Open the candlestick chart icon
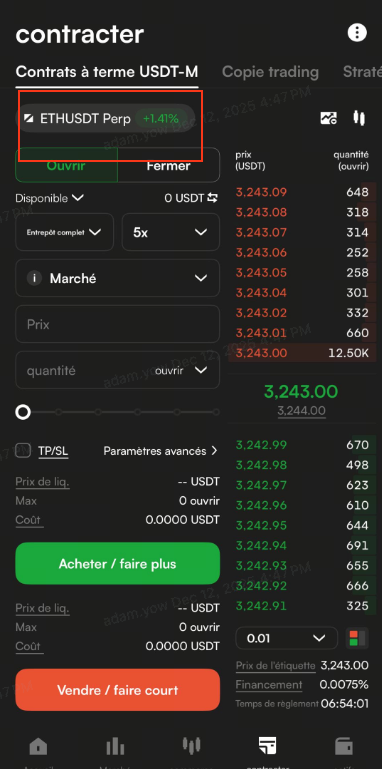Image resolution: width=382 pixels, height=769 pixels. click(x=359, y=118)
